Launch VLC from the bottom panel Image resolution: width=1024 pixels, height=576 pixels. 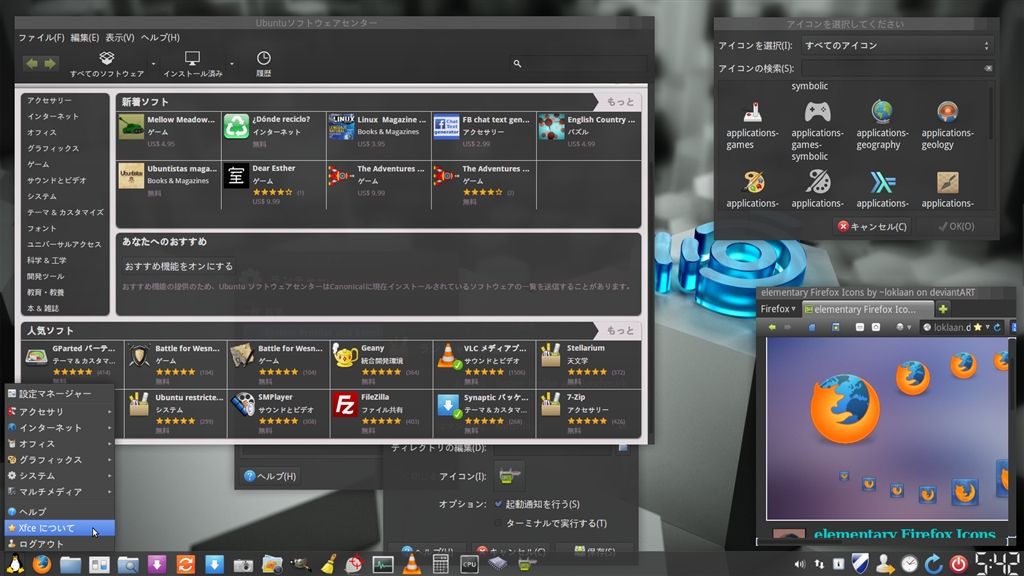click(411, 564)
